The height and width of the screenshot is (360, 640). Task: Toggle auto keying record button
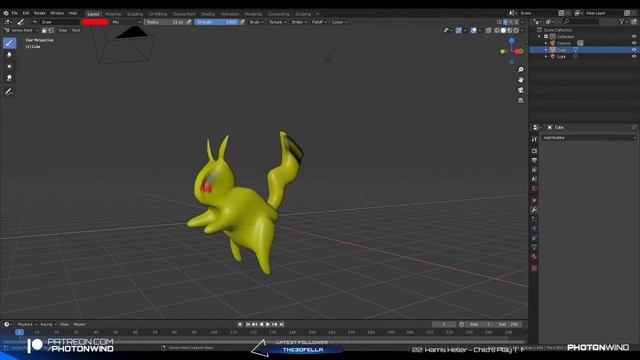(x=240, y=324)
